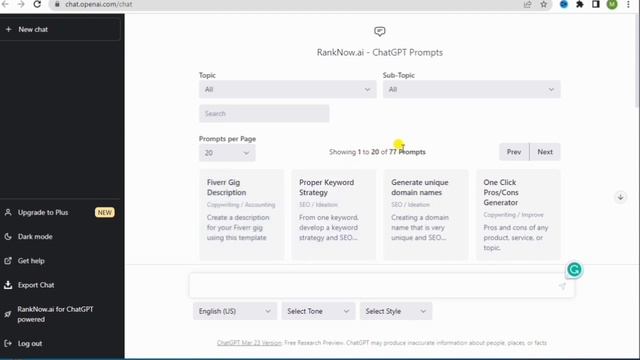Viewport: 640px width, 360px height.
Task: Click the plus icon beside New chat
Action: pyautogui.click(x=9, y=29)
